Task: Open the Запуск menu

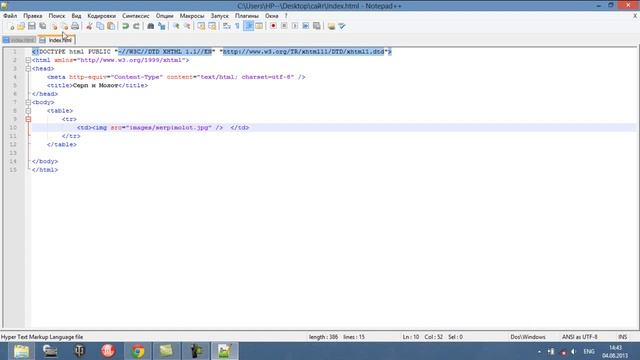Action: click(x=220, y=16)
